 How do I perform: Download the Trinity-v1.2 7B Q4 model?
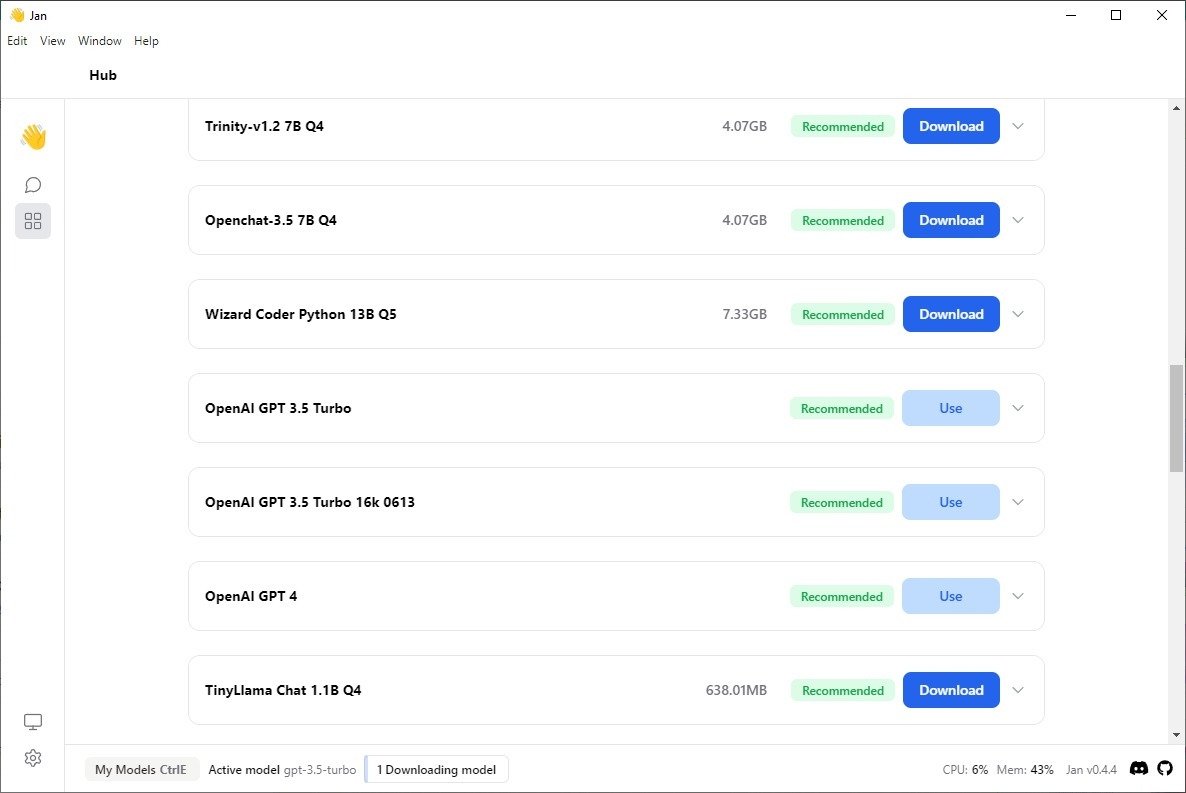(x=951, y=126)
